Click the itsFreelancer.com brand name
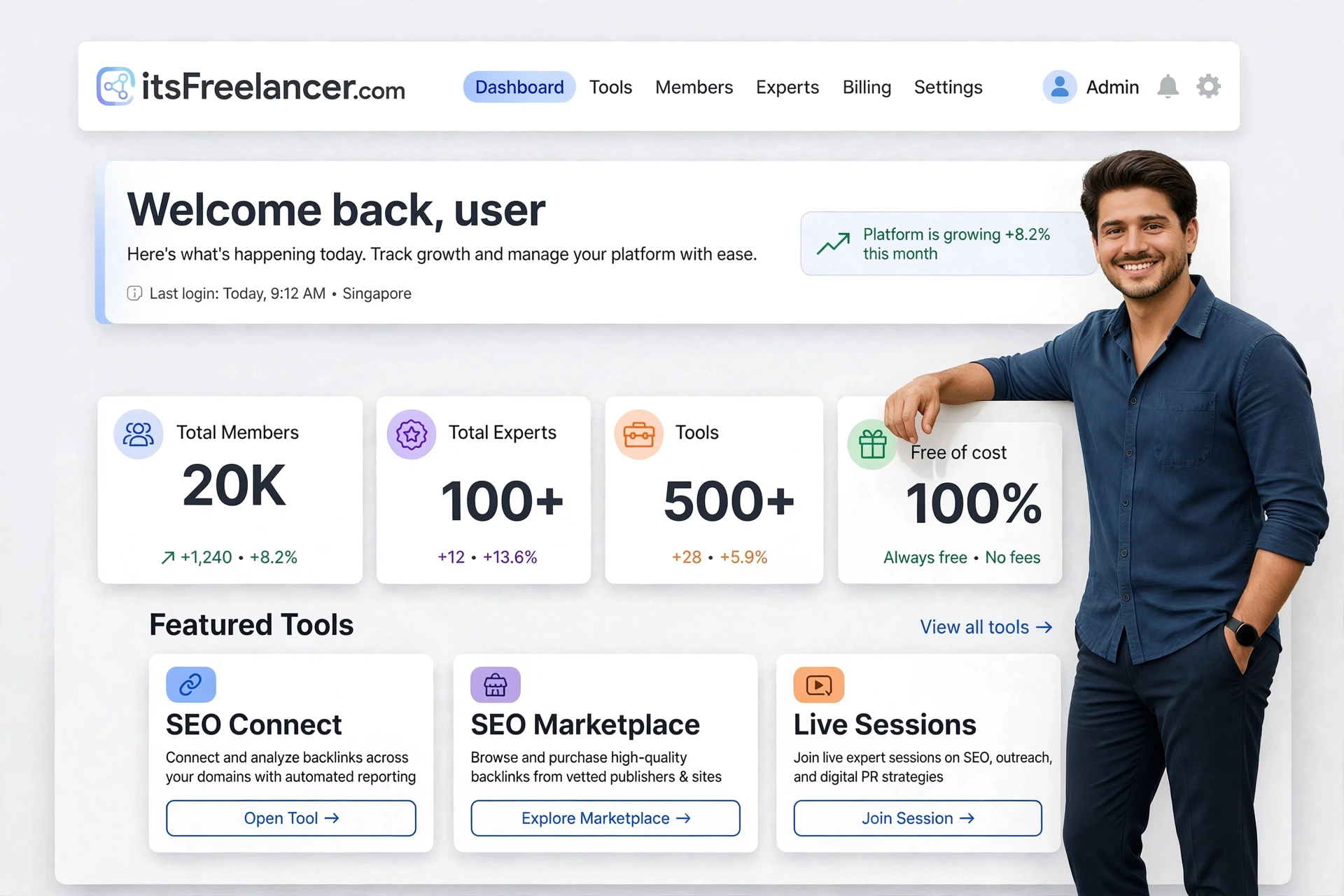 pyautogui.click(x=273, y=87)
